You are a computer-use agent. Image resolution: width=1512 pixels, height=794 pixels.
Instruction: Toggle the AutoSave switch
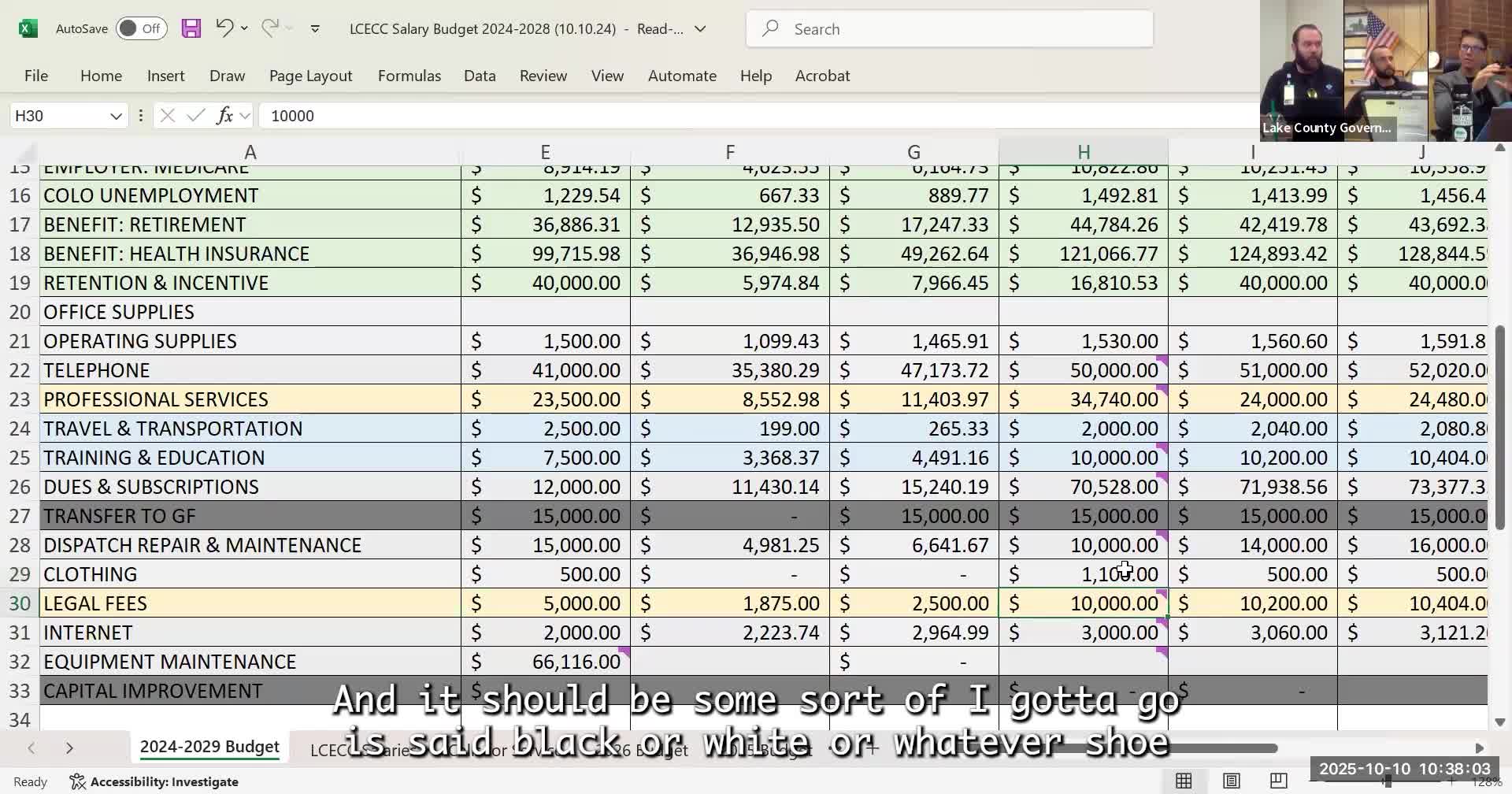pyautogui.click(x=141, y=29)
